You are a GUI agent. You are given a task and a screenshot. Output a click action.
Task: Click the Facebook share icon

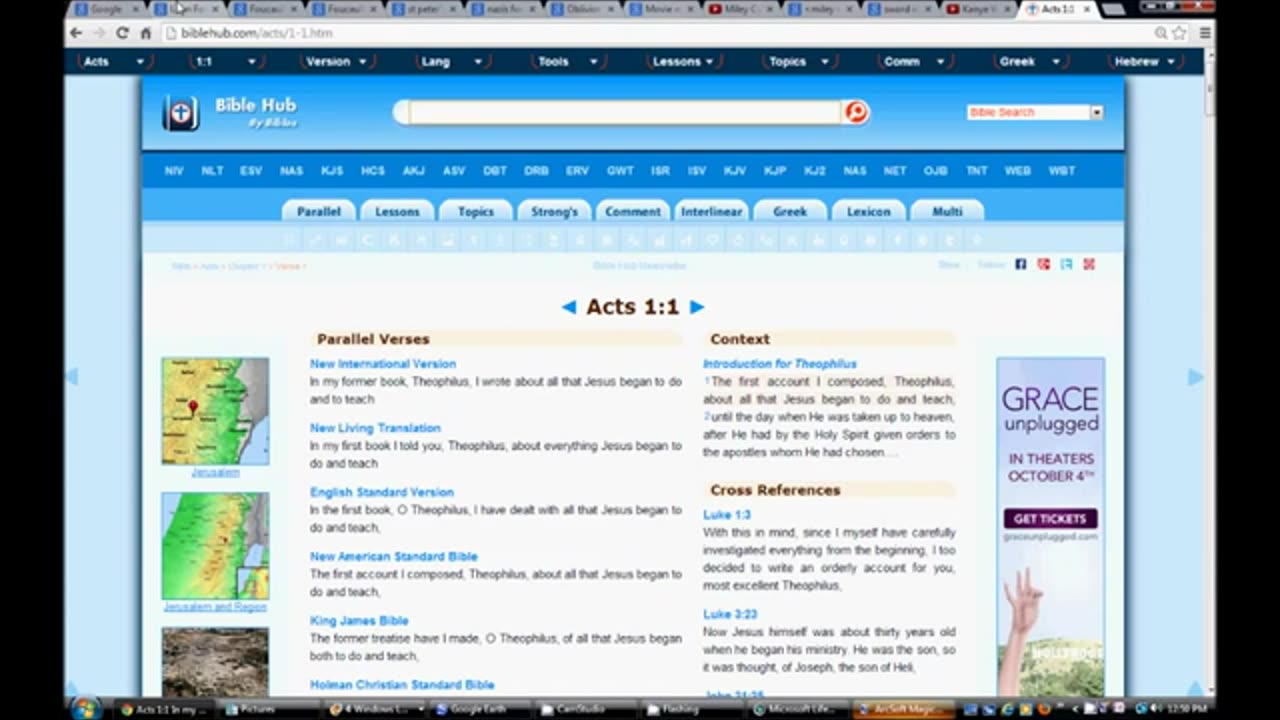[1021, 264]
